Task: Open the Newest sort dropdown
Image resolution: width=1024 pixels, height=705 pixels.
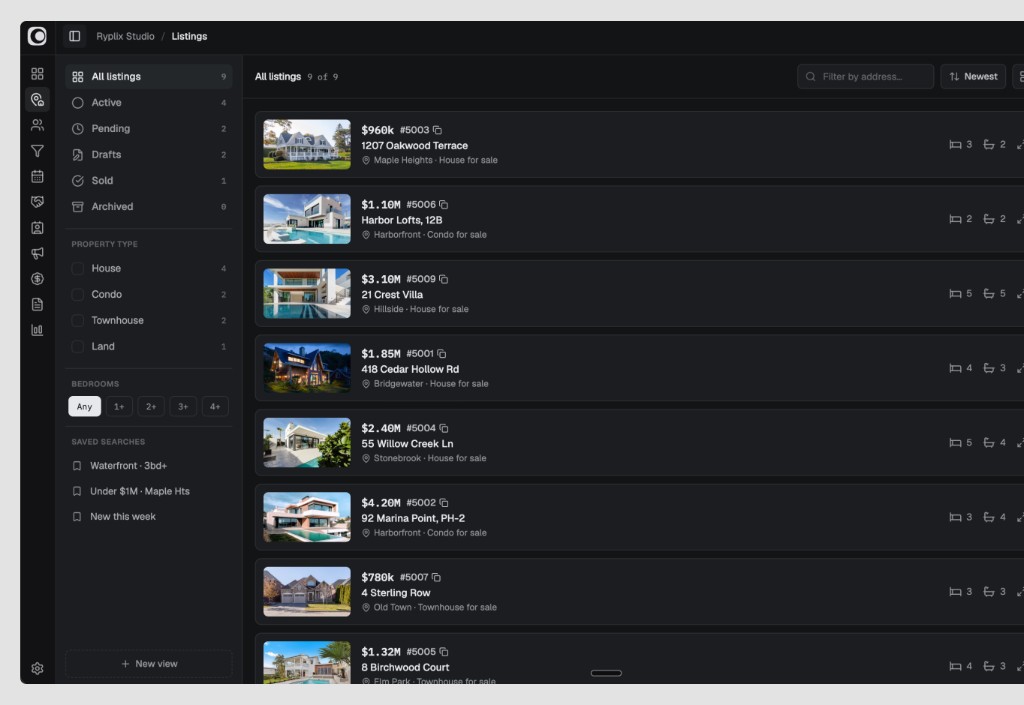Action: (973, 76)
